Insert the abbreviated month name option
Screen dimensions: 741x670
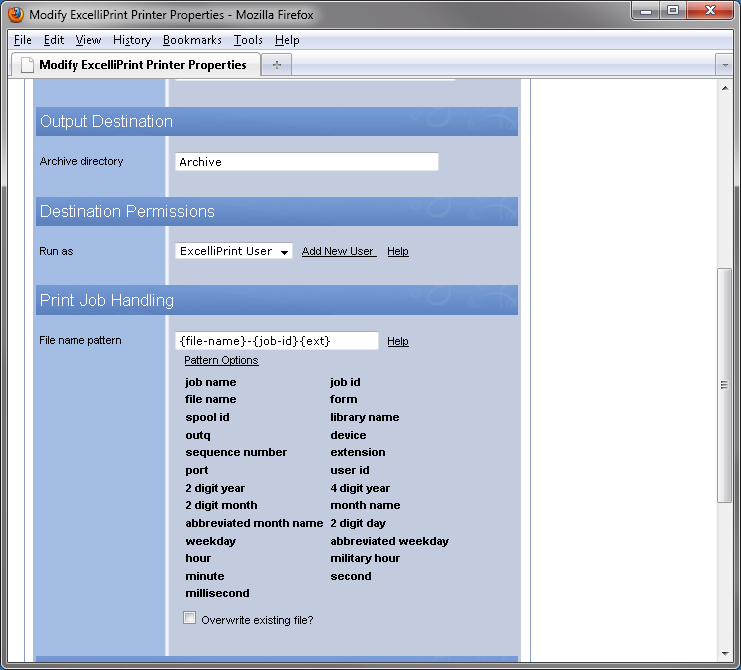[254, 523]
